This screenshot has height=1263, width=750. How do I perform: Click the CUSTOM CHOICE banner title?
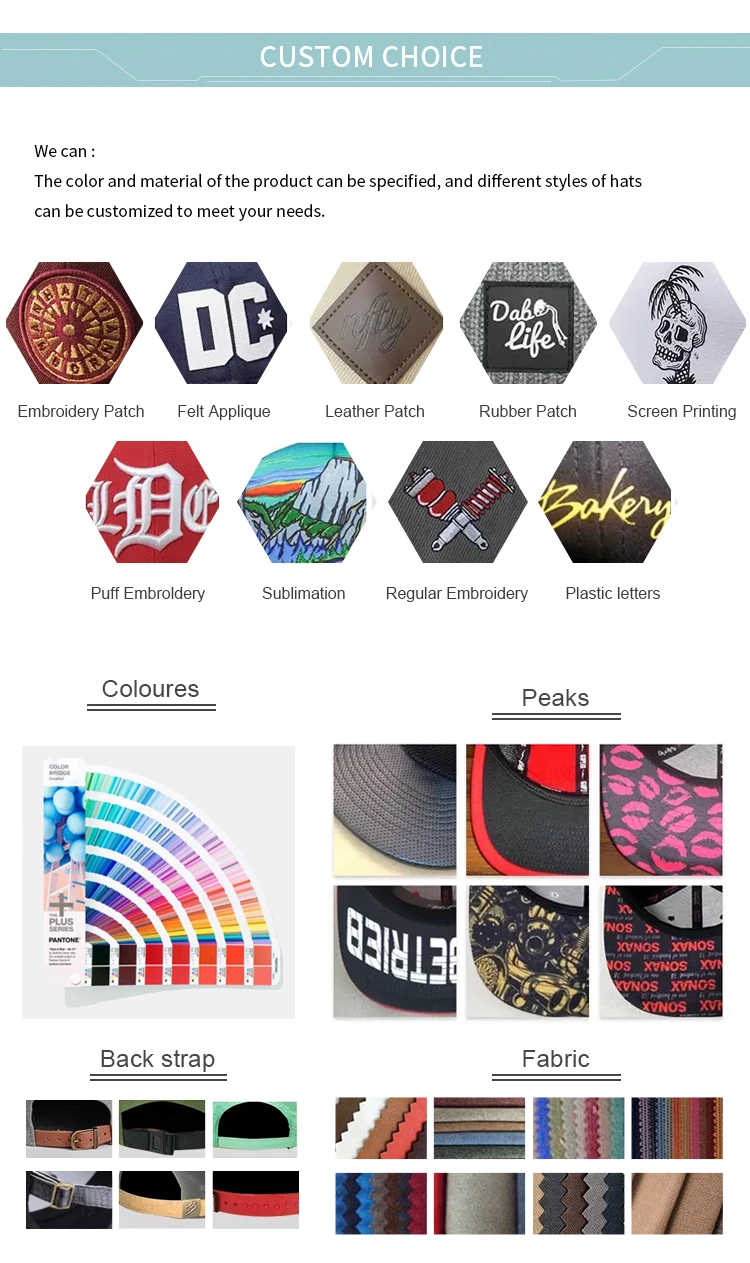coord(371,57)
